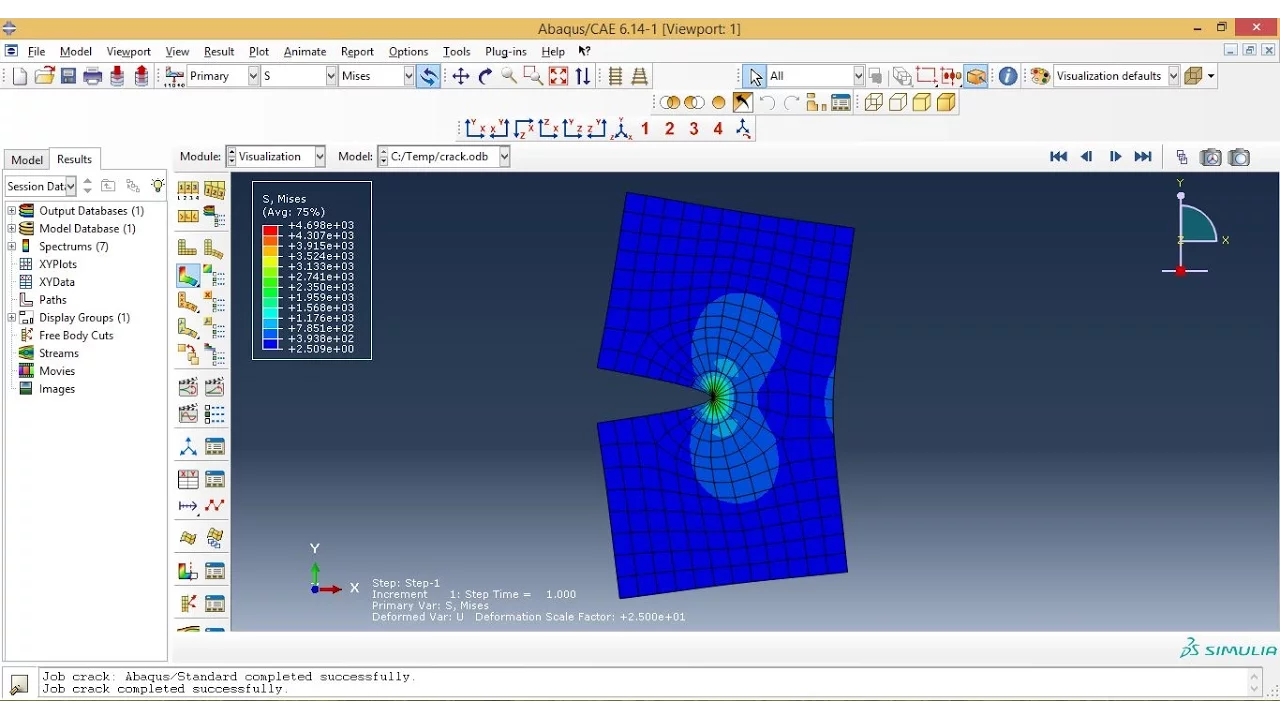Apply the first X-Y front view icon
The height and width of the screenshot is (720, 1280).
[475, 129]
